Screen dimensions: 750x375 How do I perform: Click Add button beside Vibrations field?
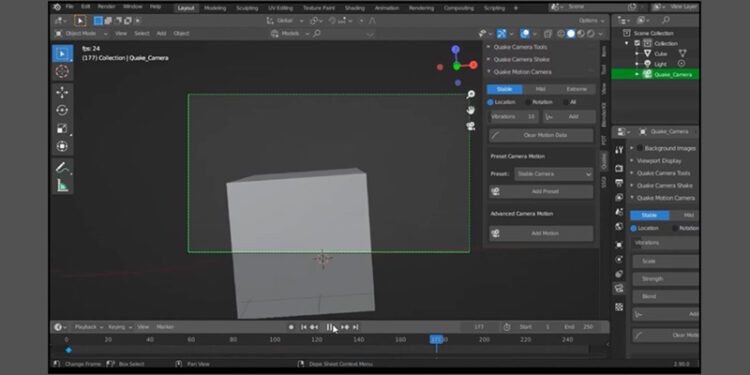click(569, 117)
